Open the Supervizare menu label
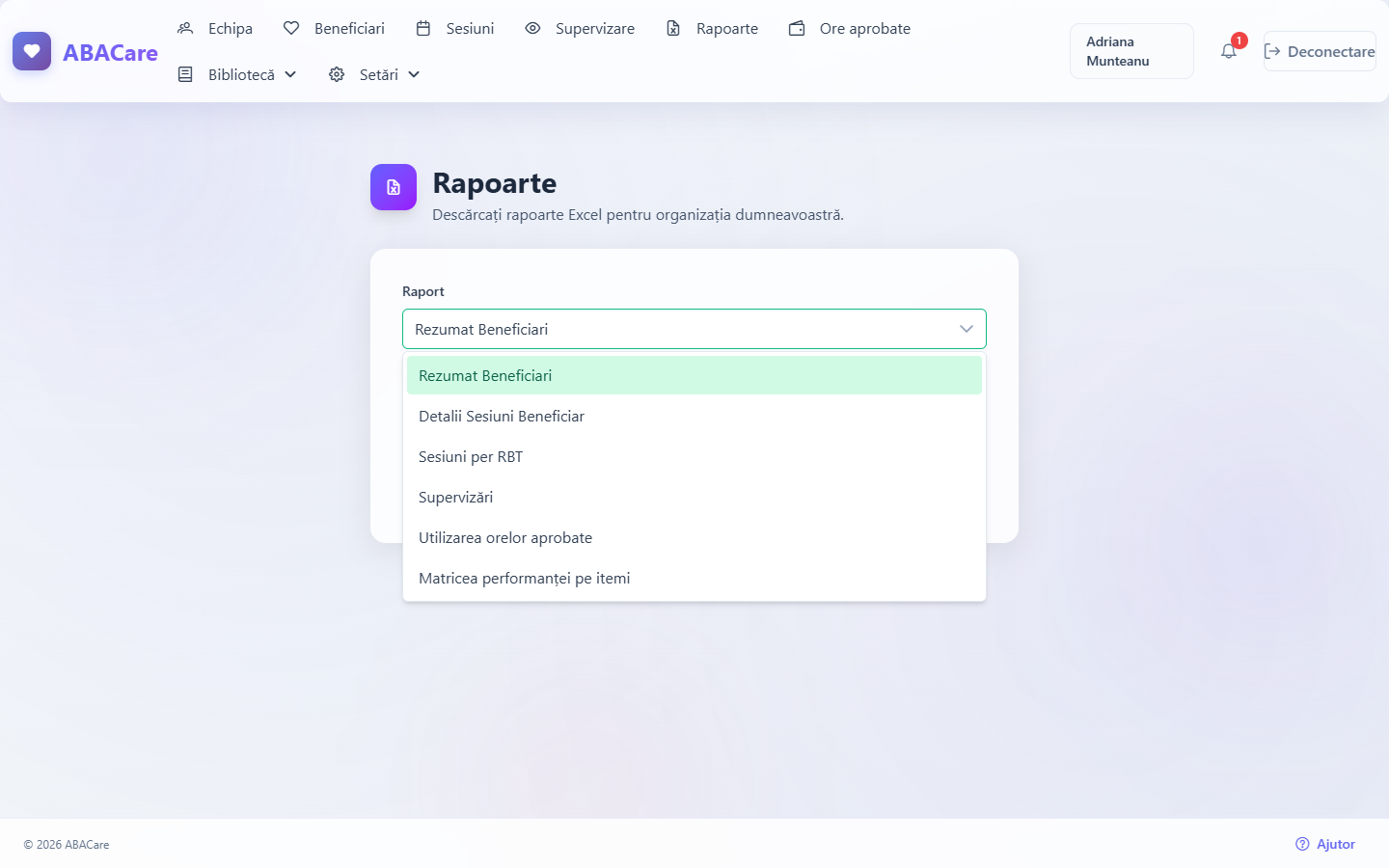 click(595, 28)
